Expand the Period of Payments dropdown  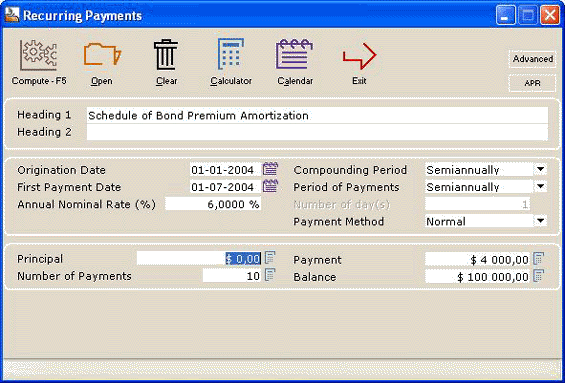(540, 186)
